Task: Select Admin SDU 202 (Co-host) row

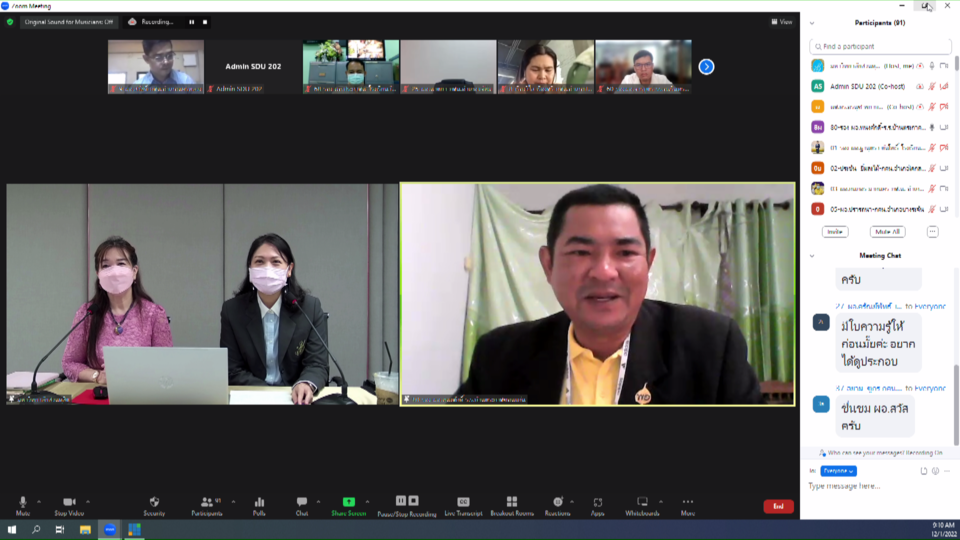Action: tap(880, 86)
